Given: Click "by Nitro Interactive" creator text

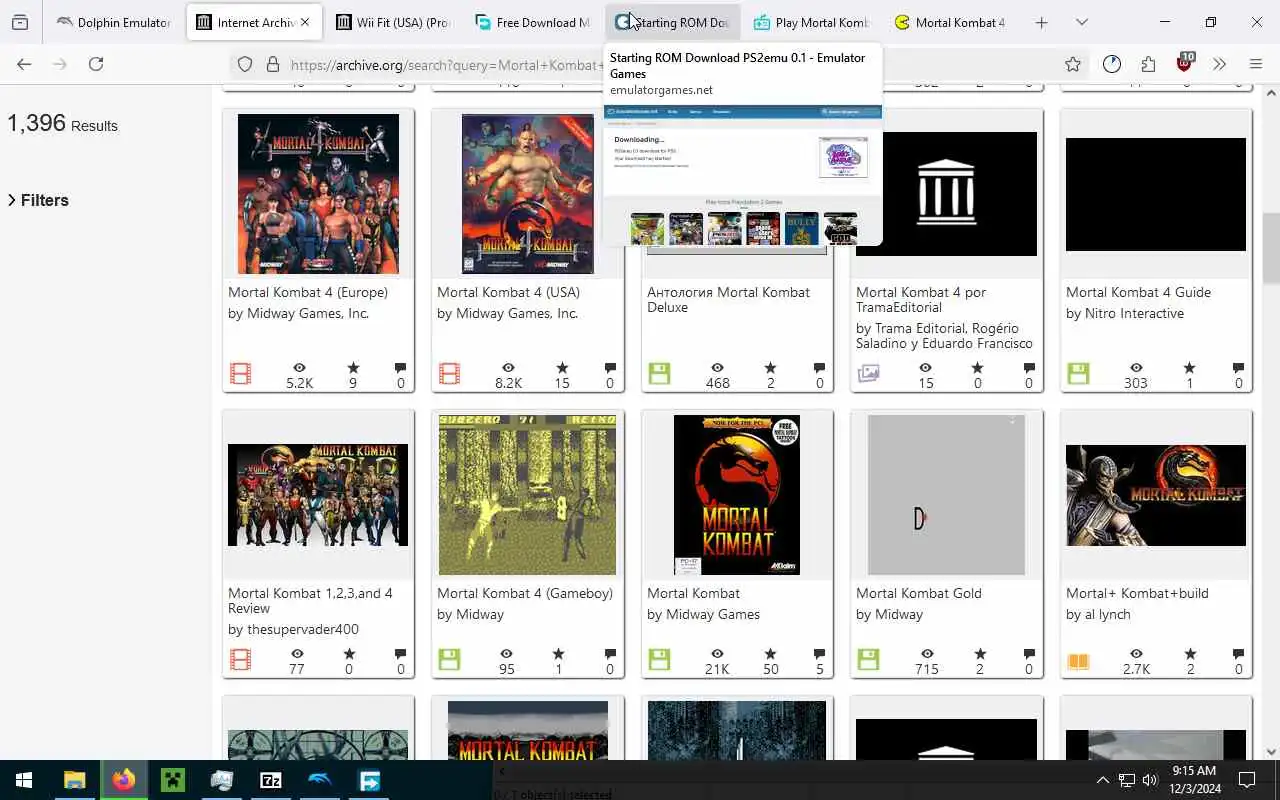Looking at the screenshot, I should click(x=1125, y=313).
